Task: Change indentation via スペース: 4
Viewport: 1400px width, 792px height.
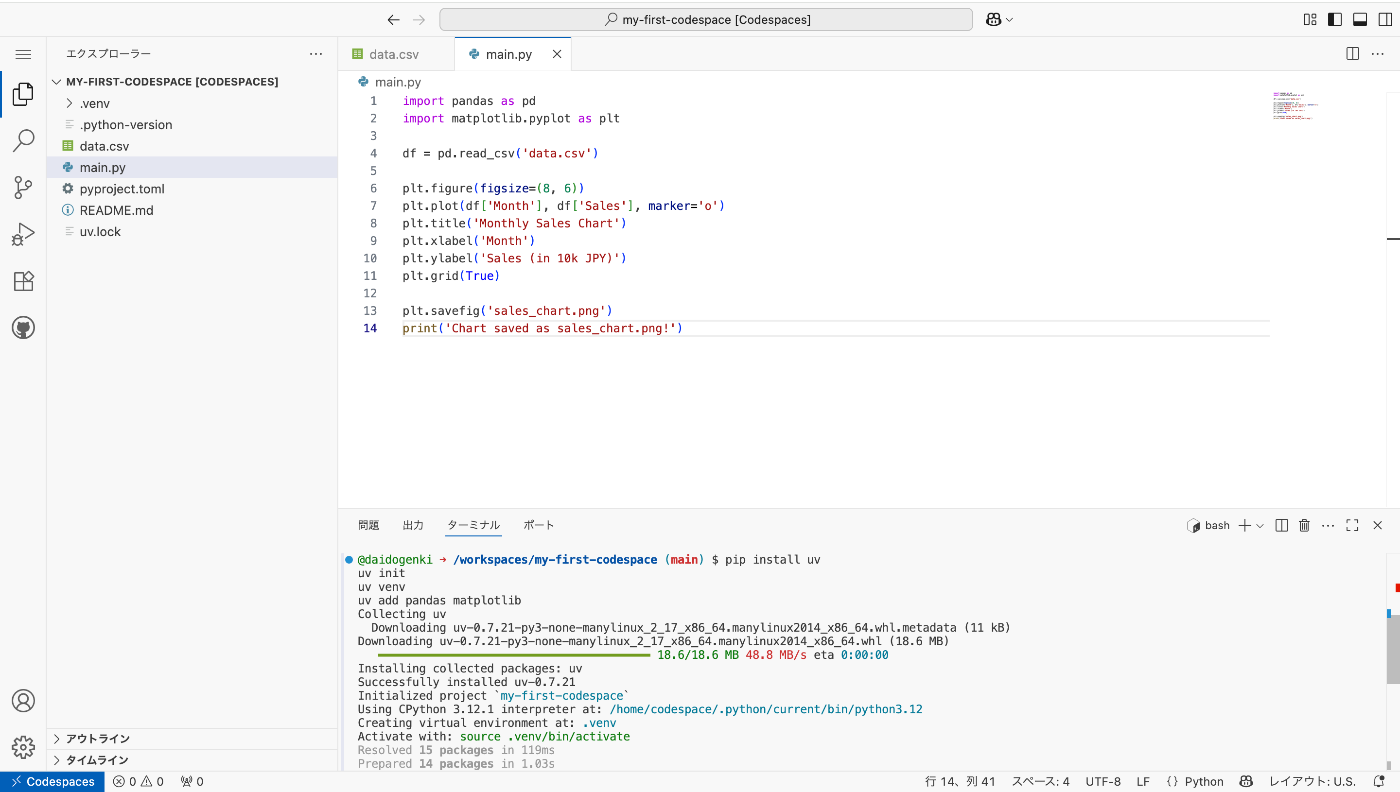Action: 1040,782
